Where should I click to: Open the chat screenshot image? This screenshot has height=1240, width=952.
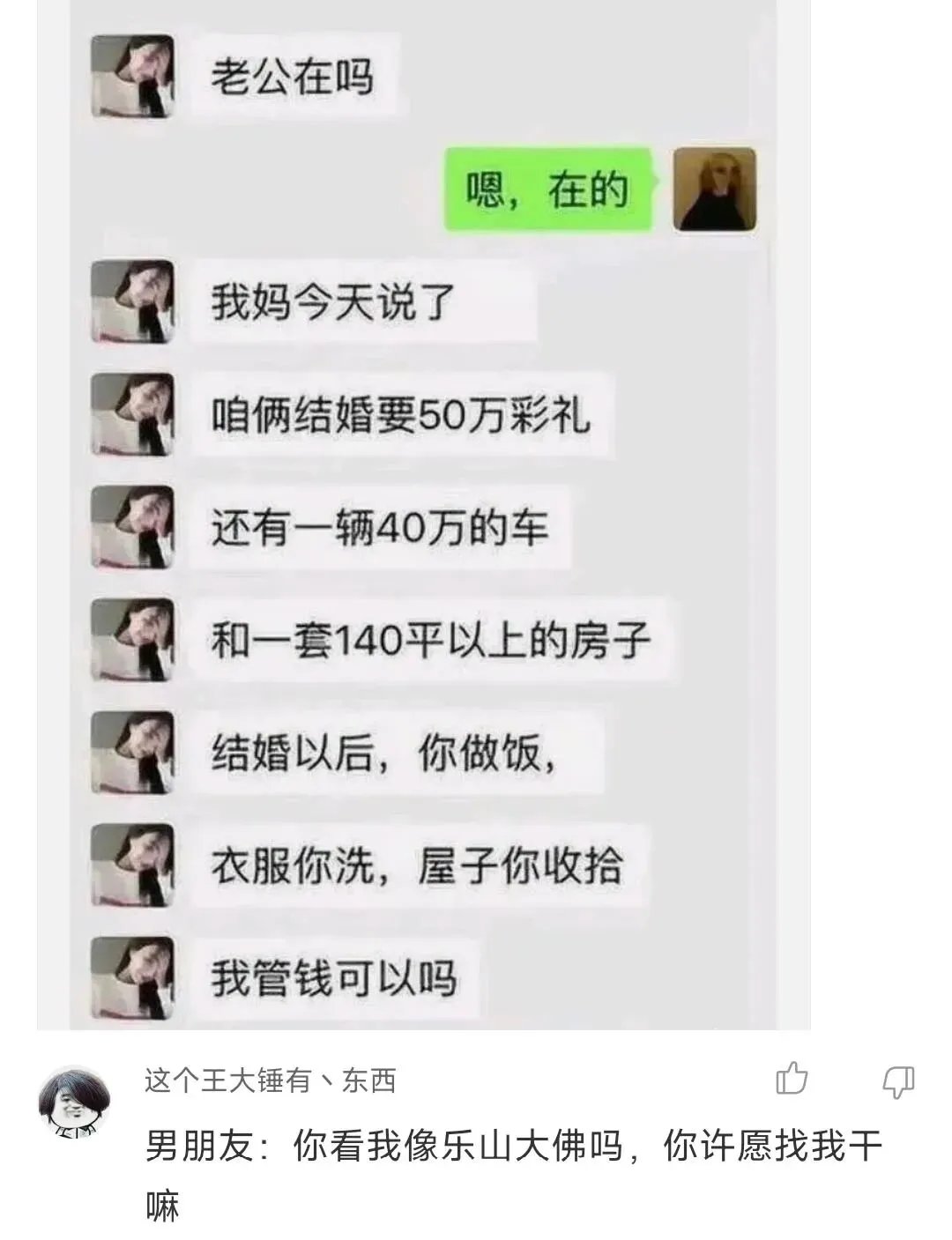(x=423, y=515)
